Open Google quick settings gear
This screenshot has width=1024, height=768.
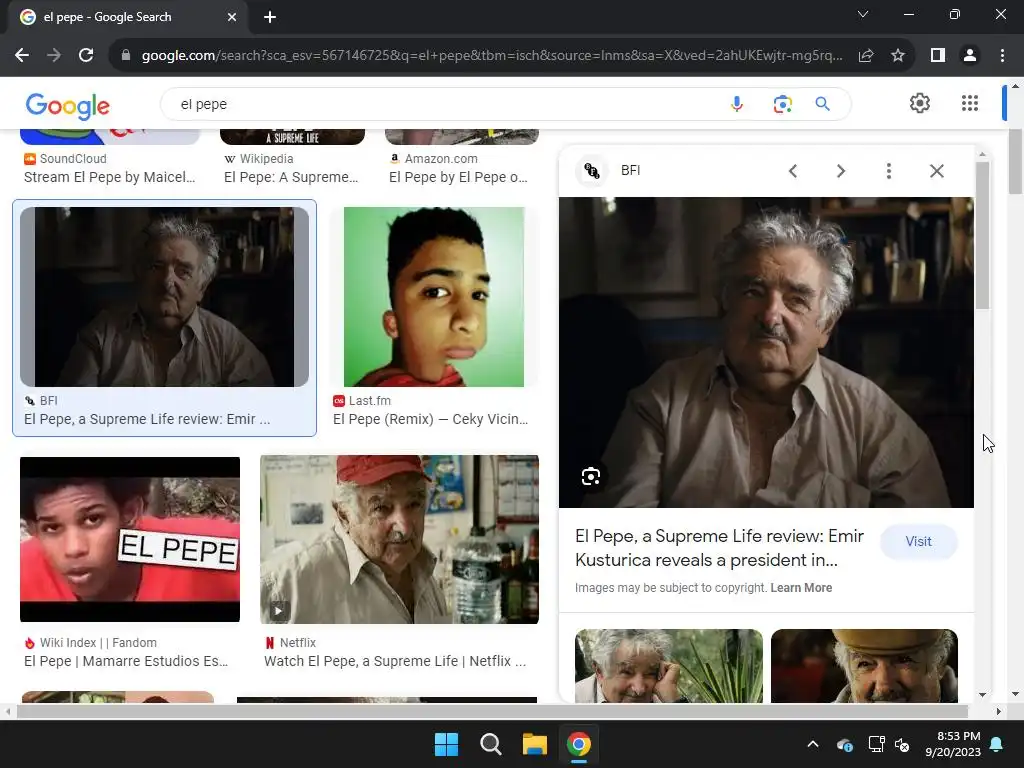pos(920,103)
